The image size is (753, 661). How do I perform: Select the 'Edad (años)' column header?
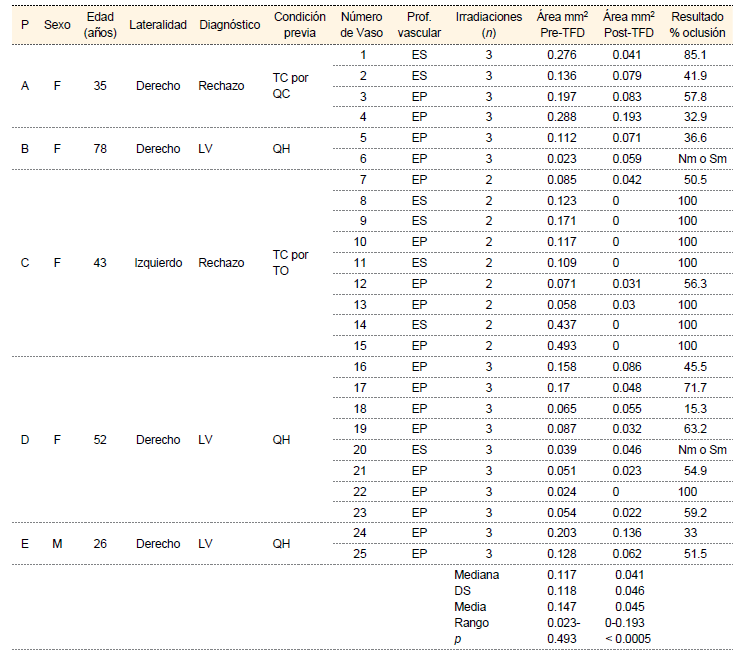[100, 24]
